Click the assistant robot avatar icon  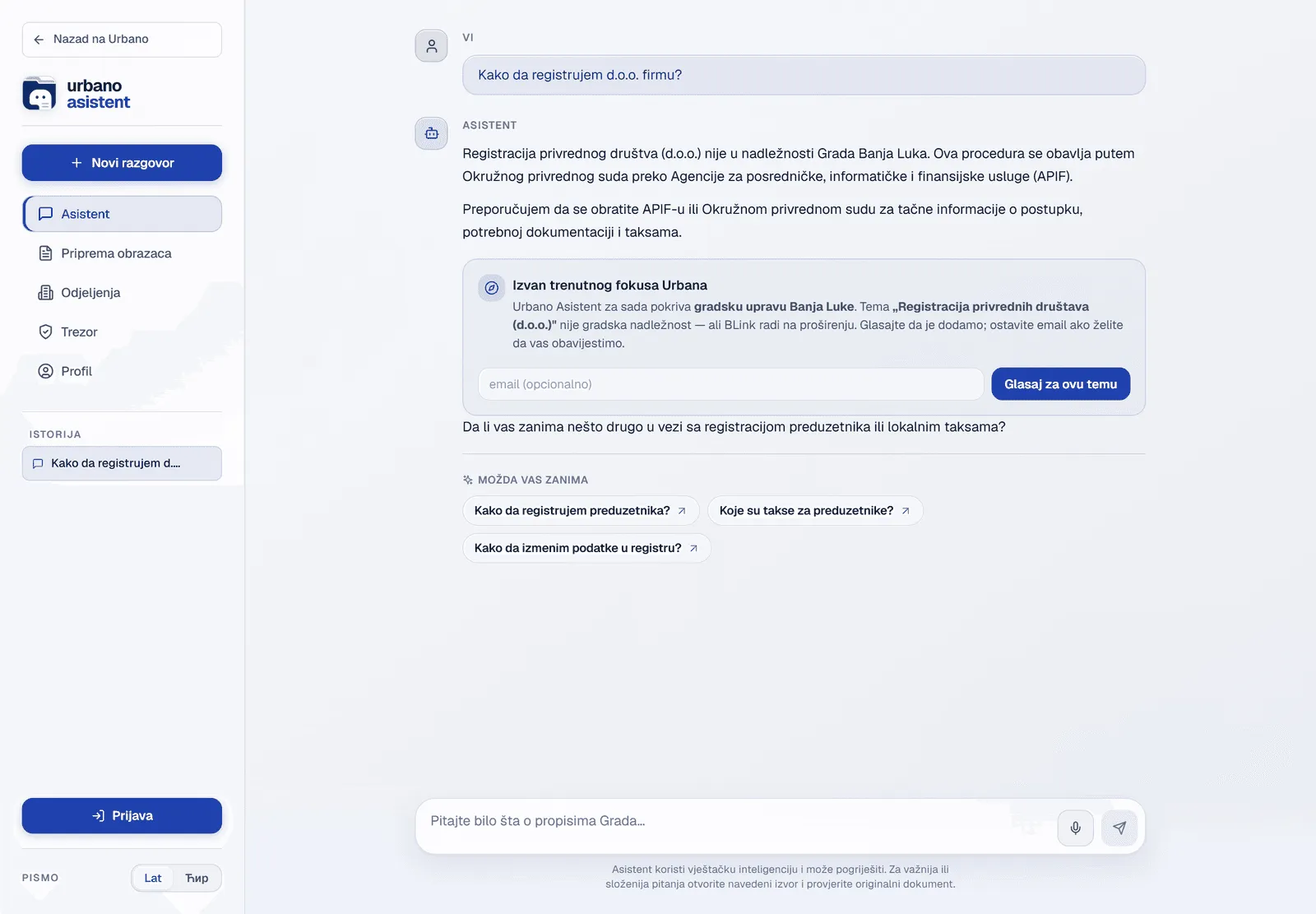point(431,133)
